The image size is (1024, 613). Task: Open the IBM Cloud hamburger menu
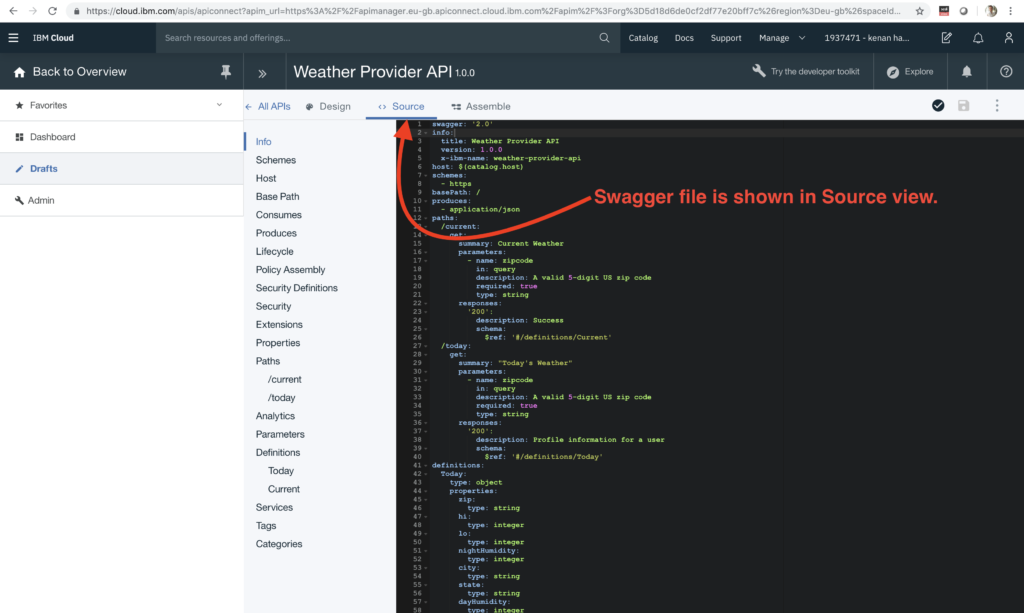point(13,38)
